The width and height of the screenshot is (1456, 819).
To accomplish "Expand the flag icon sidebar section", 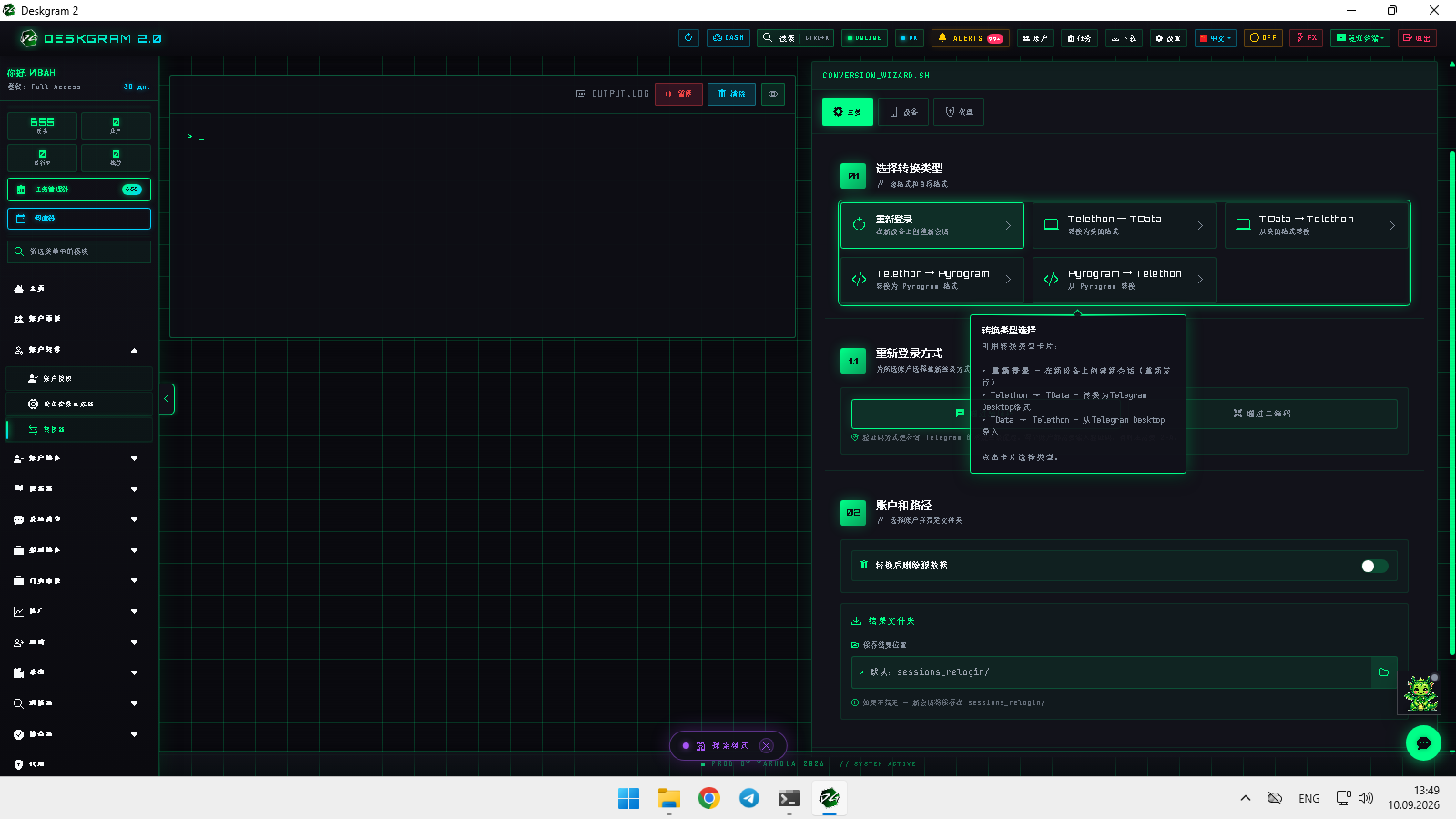I will tap(79, 489).
